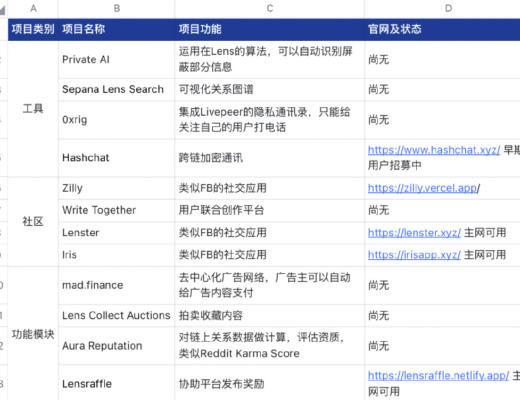The height and width of the screenshot is (400, 520).
Task: Select the Reddit Karma Score description cell
Action: [270, 346]
